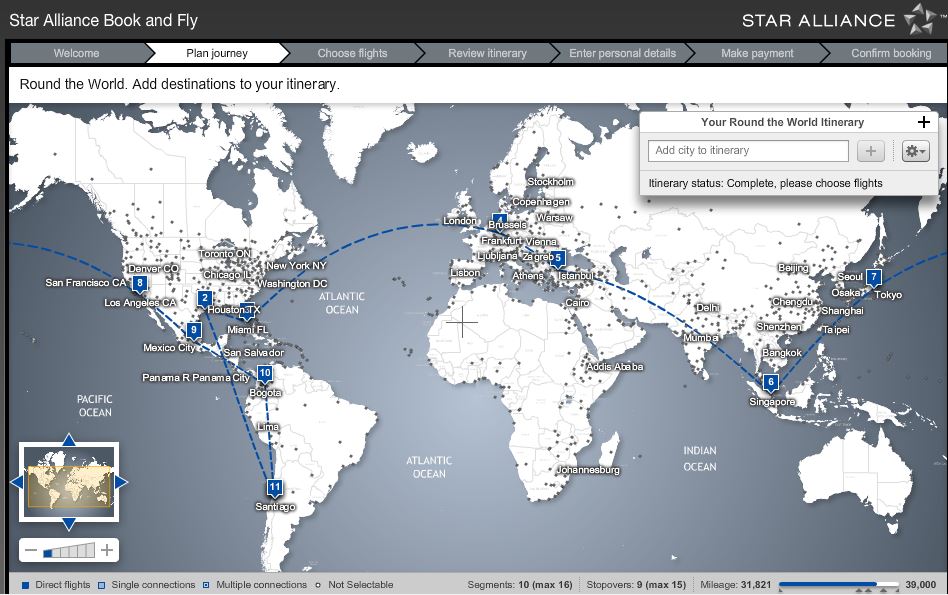Click the Segments count in status bar
Screen dimensions: 948x595
(520, 585)
